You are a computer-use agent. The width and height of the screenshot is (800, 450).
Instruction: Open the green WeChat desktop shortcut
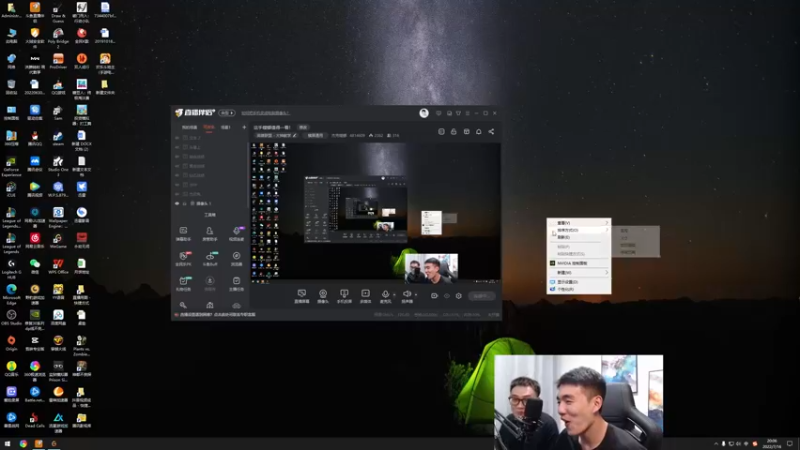[35, 266]
